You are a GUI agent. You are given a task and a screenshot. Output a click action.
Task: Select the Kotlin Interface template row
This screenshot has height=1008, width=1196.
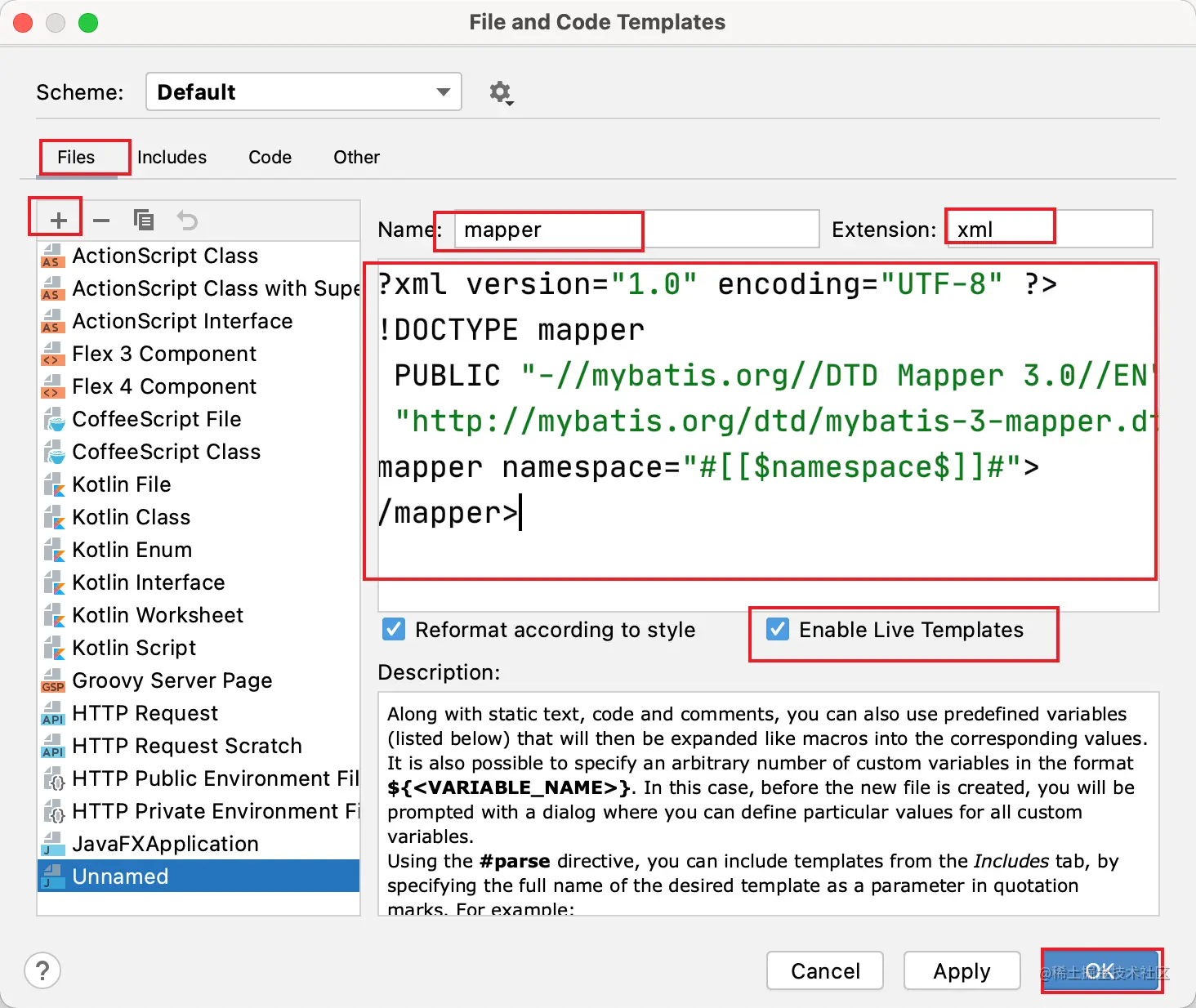click(x=199, y=582)
